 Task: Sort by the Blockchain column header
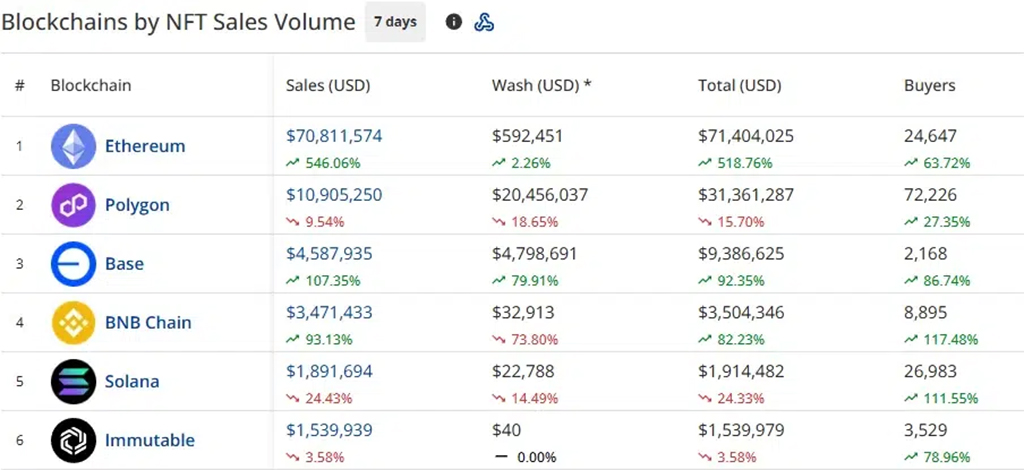click(91, 86)
